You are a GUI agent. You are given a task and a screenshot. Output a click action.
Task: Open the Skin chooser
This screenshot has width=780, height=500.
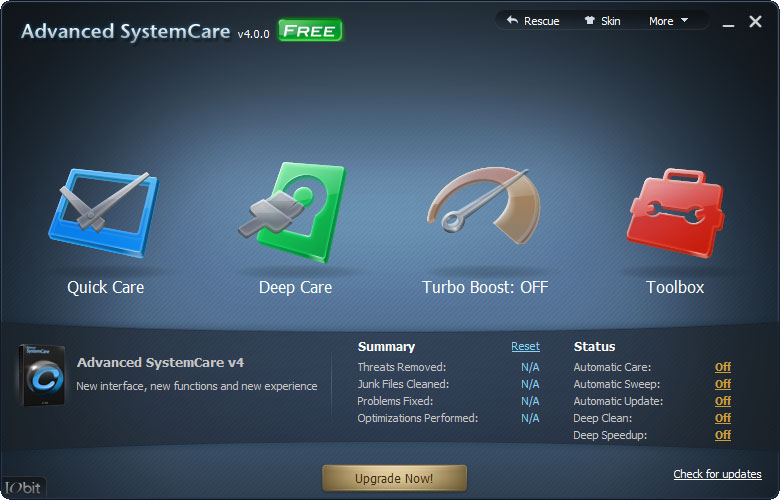coord(602,21)
